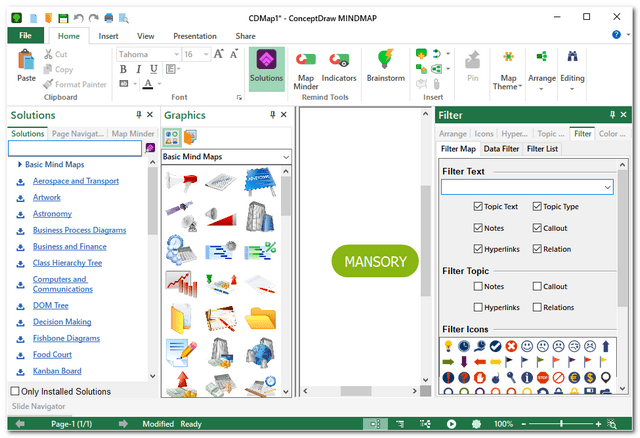Click the Cut scissors icon
This screenshot has width=640, height=438.
[x=48, y=54]
